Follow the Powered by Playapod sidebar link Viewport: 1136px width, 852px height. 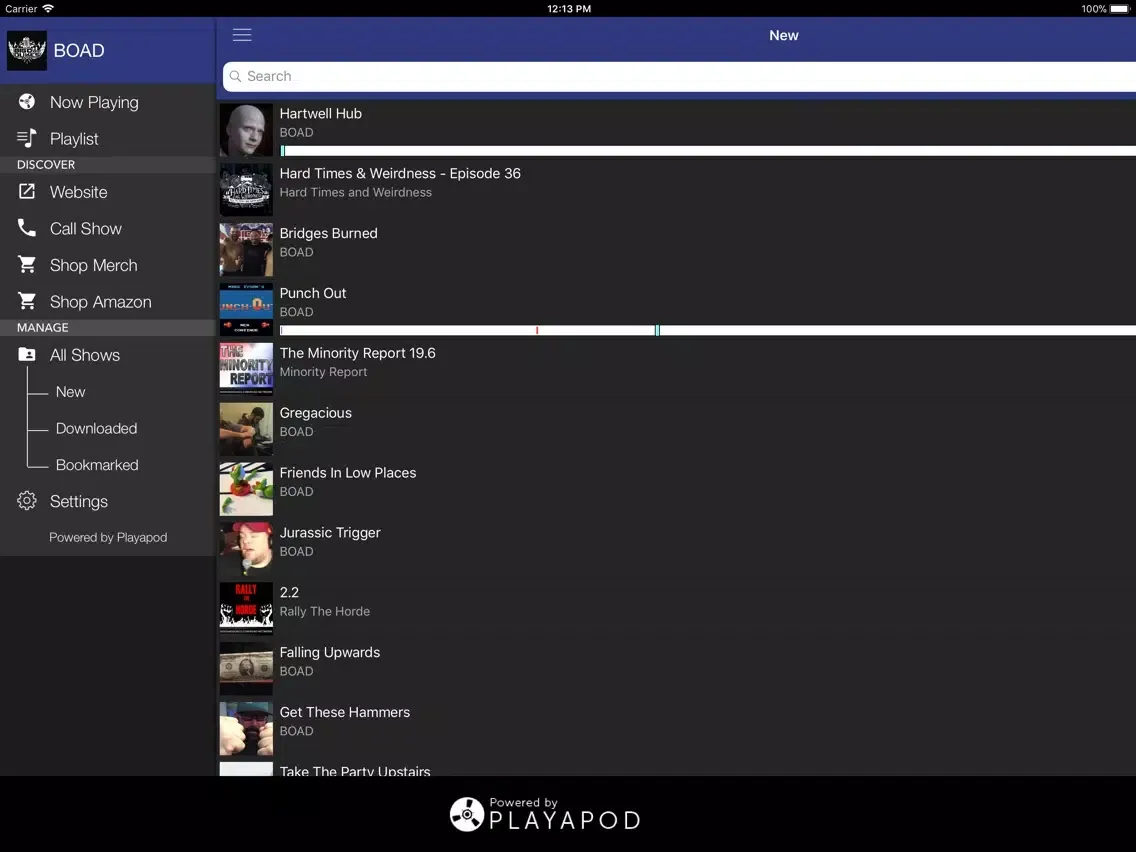(x=108, y=538)
